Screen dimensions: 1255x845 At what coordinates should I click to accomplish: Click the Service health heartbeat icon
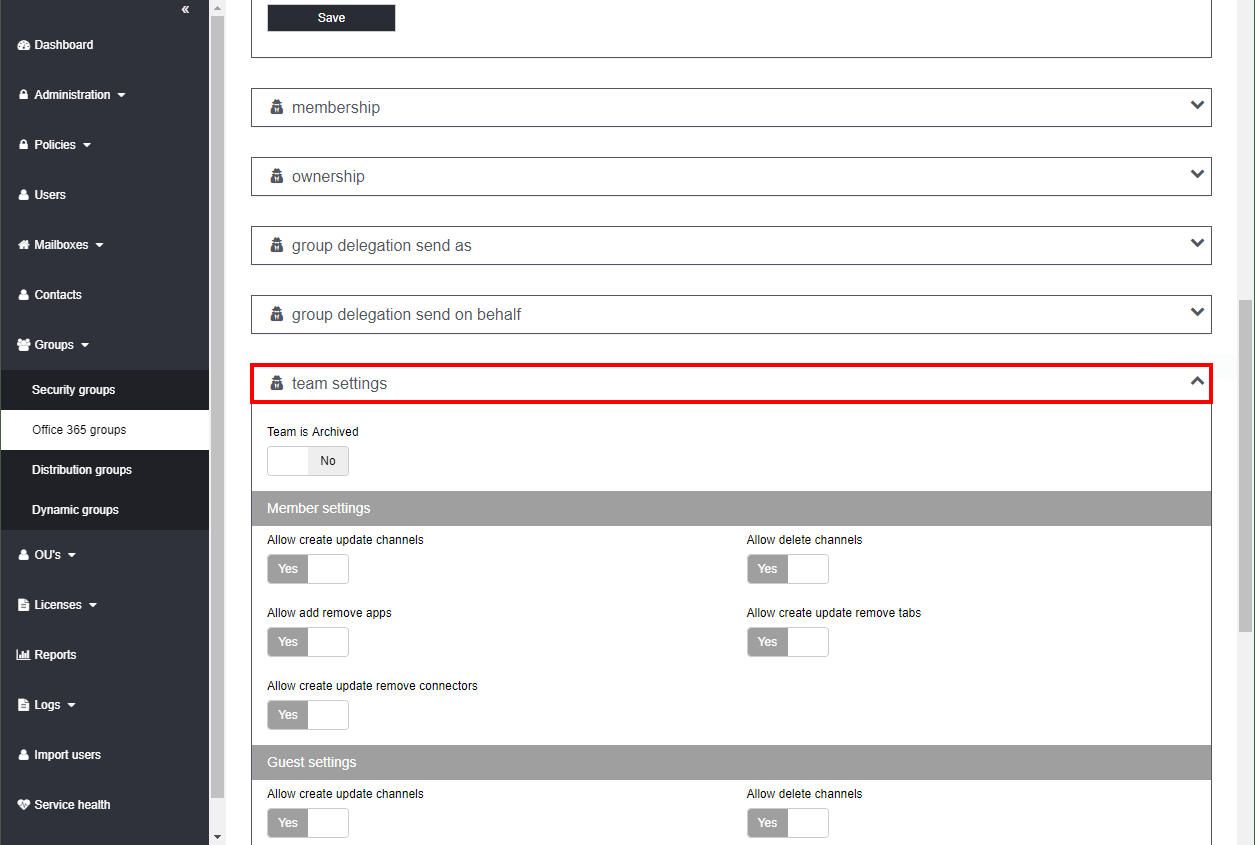(24, 805)
